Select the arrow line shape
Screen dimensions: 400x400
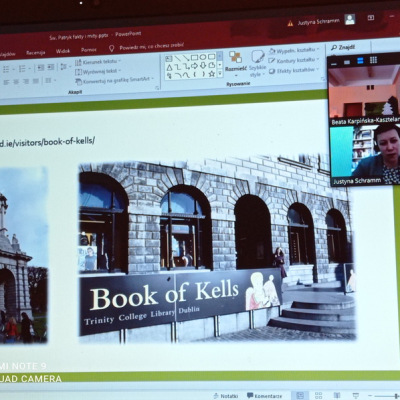pos(186,58)
